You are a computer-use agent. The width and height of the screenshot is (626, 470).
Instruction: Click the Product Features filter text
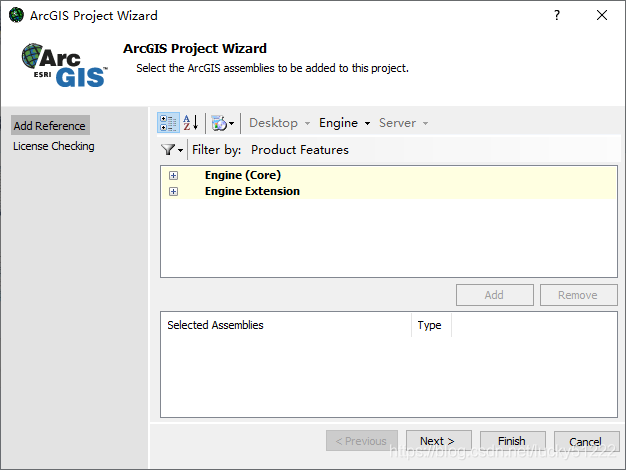[x=299, y=150]
